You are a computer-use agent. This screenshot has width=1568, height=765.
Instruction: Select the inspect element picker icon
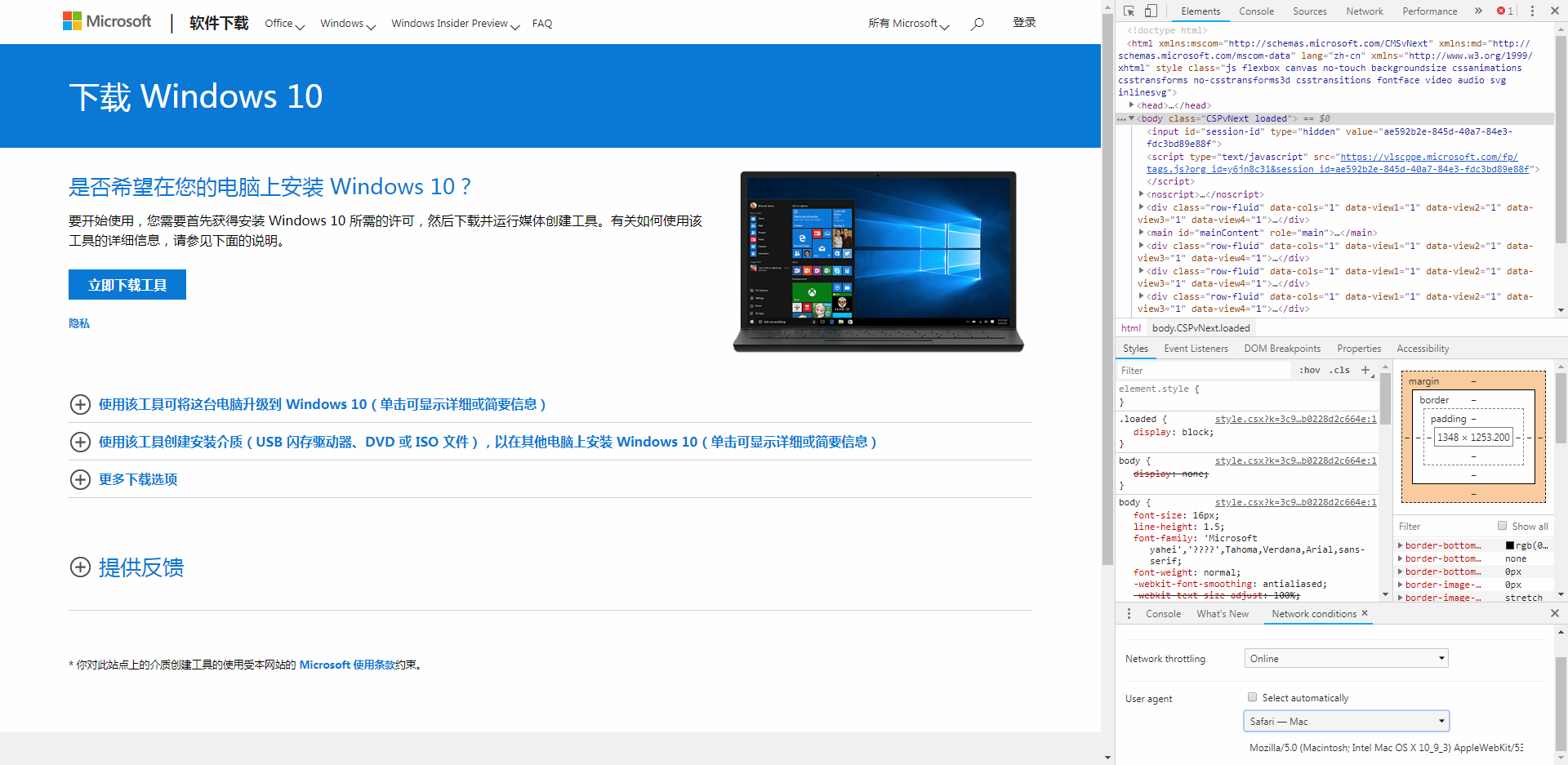point(1129,11)
